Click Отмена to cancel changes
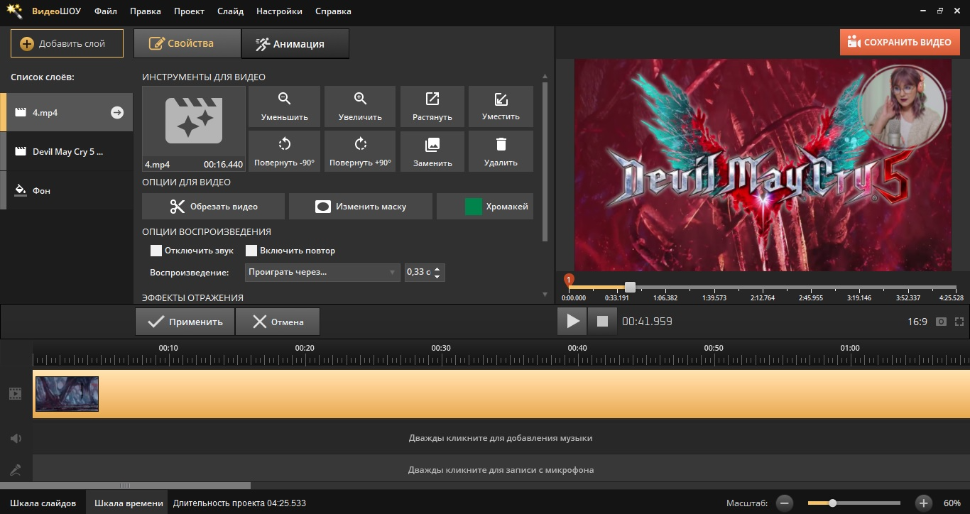This screenshot has width=970, height=514. [278, 322]
